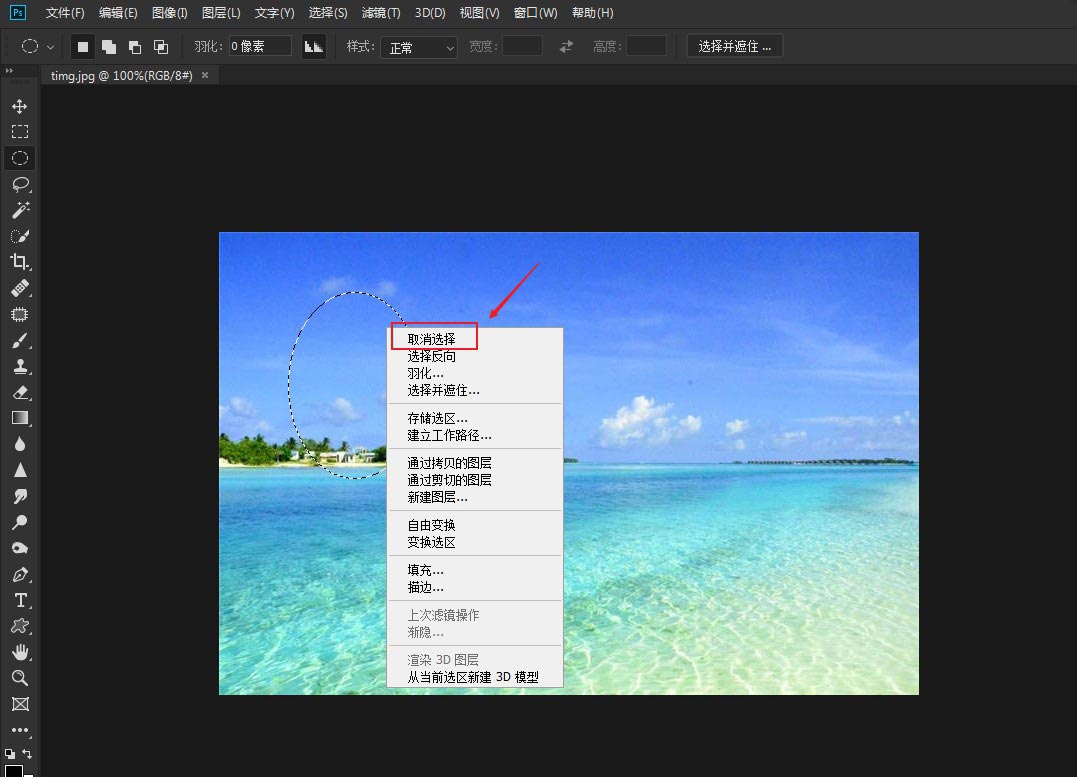Select the Zoom tool
The width and height of the screenshot is (1077, 777).
(x=20, y=678)
